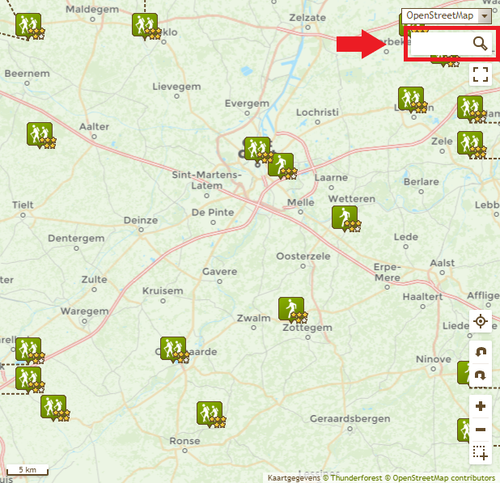This screenshot has height=483, width=500.
Task: Open the OpenStreetMap layer dropdown
Action: coord(446,16)
